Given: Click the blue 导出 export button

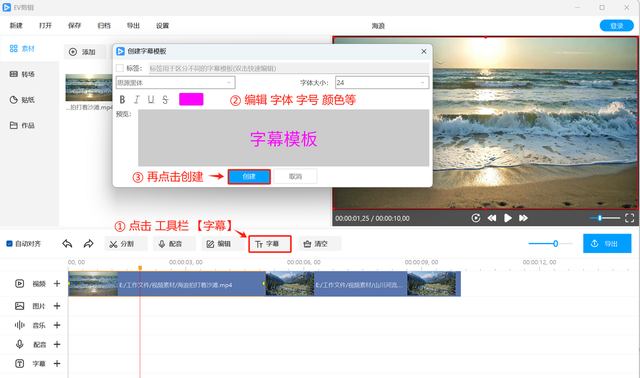Looking at the screenshot, I should (x=607, y=244).
